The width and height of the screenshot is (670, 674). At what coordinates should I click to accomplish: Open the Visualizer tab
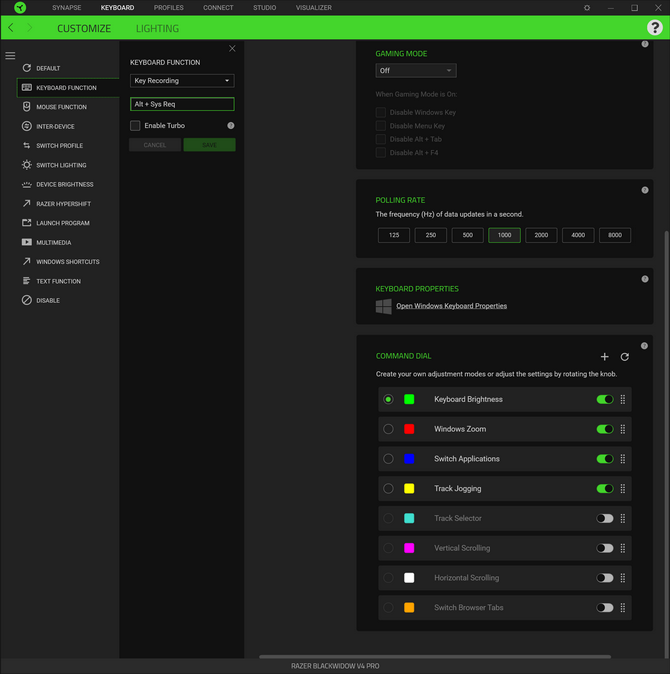click(314, 8)
